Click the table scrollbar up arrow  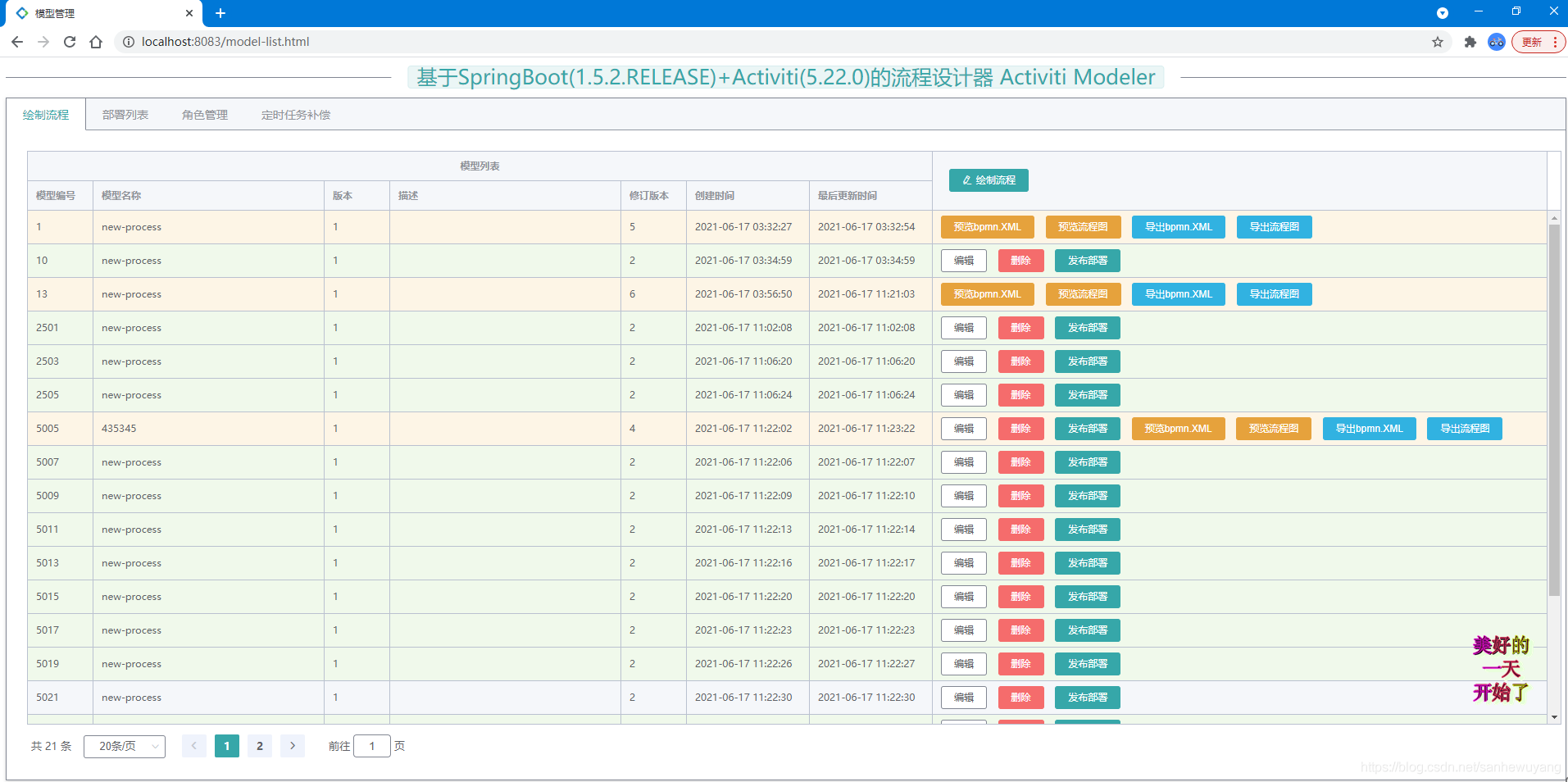(1554, 218)
